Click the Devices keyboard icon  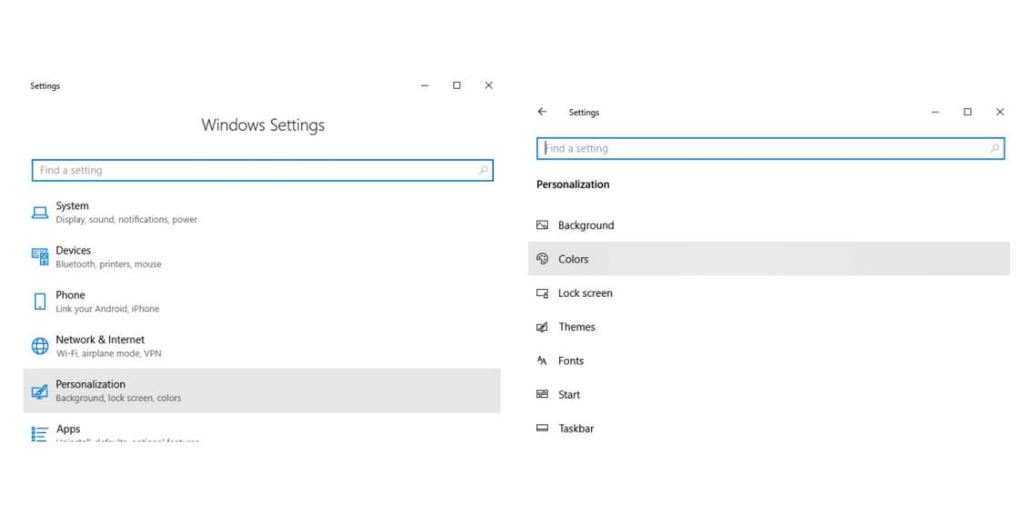point(40,257)
